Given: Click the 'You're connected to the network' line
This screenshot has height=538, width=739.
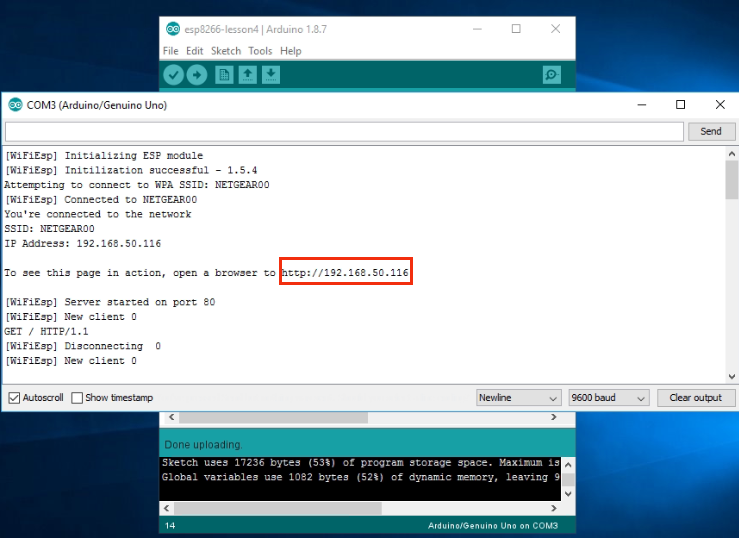Looking at the screenshot, I should coord(98,214).
